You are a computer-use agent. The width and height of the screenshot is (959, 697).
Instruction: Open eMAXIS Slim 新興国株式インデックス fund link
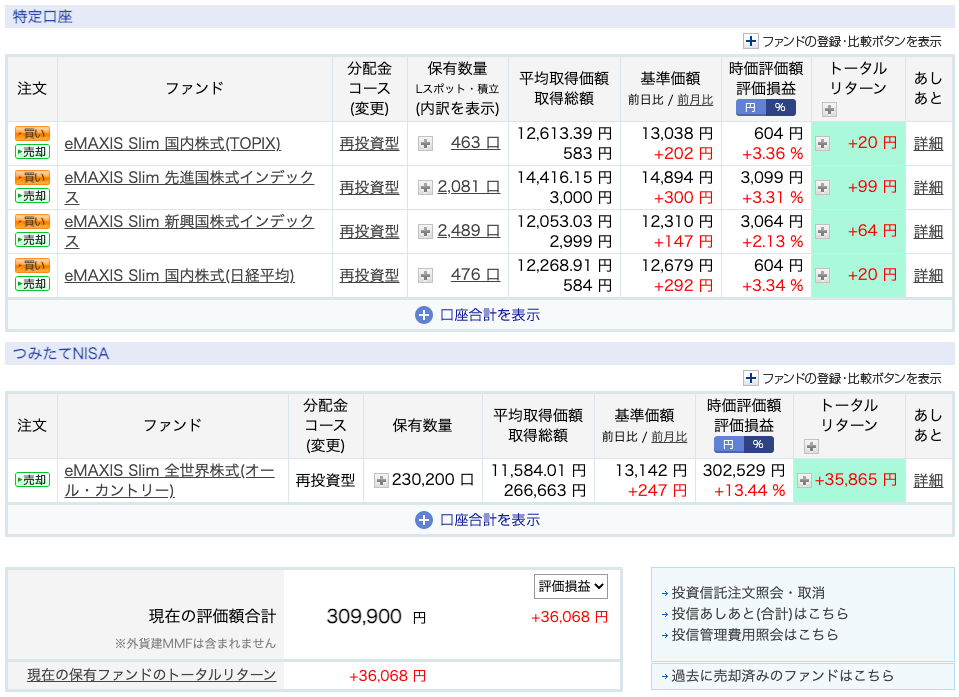pos(189,232)
